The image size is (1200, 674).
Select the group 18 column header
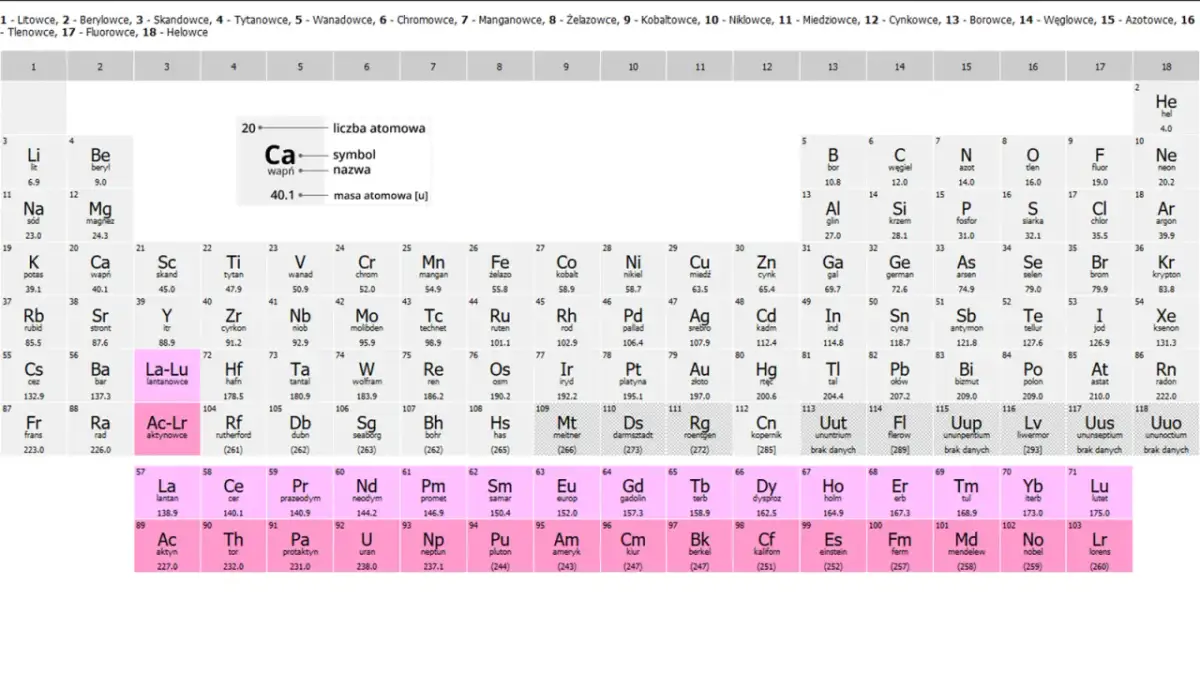pos(1166,66)
